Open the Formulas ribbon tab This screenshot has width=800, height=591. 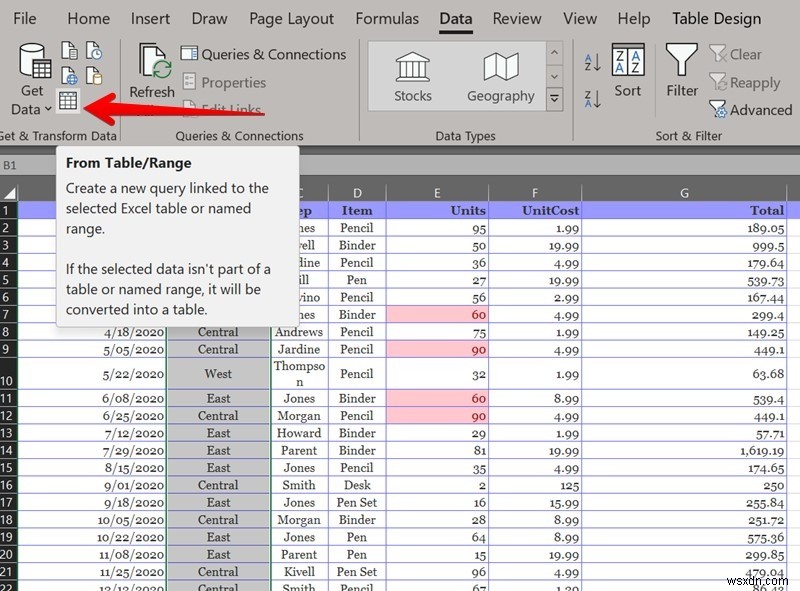[x=387, y=18]
